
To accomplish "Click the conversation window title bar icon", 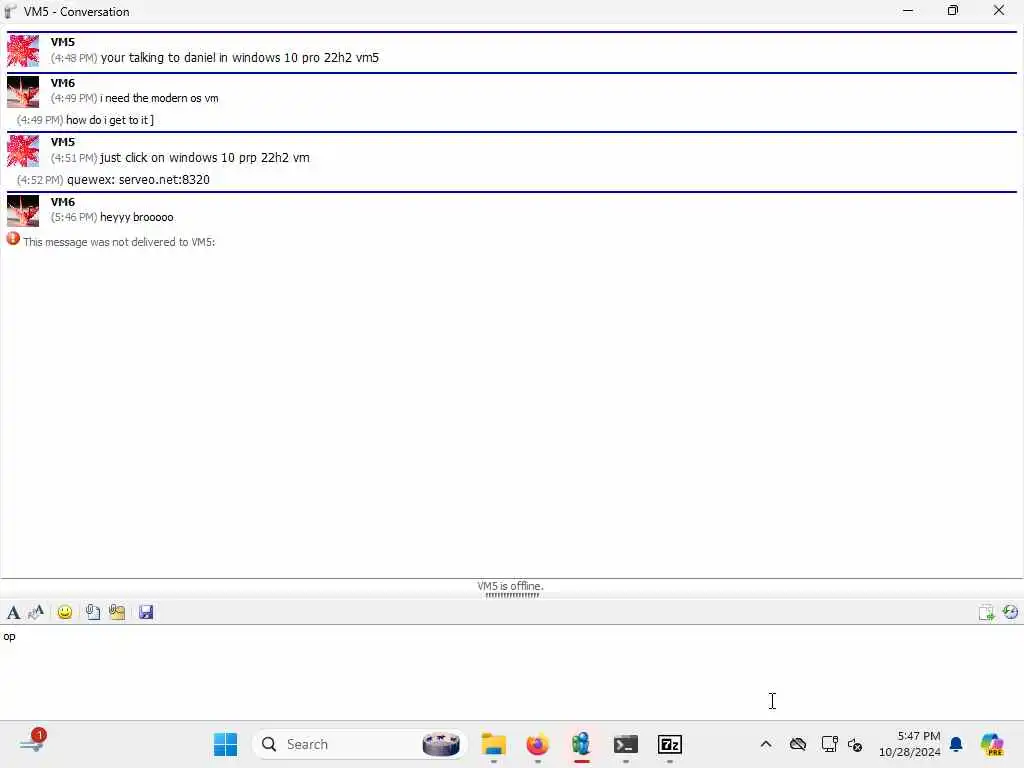I will pos(10,11).
